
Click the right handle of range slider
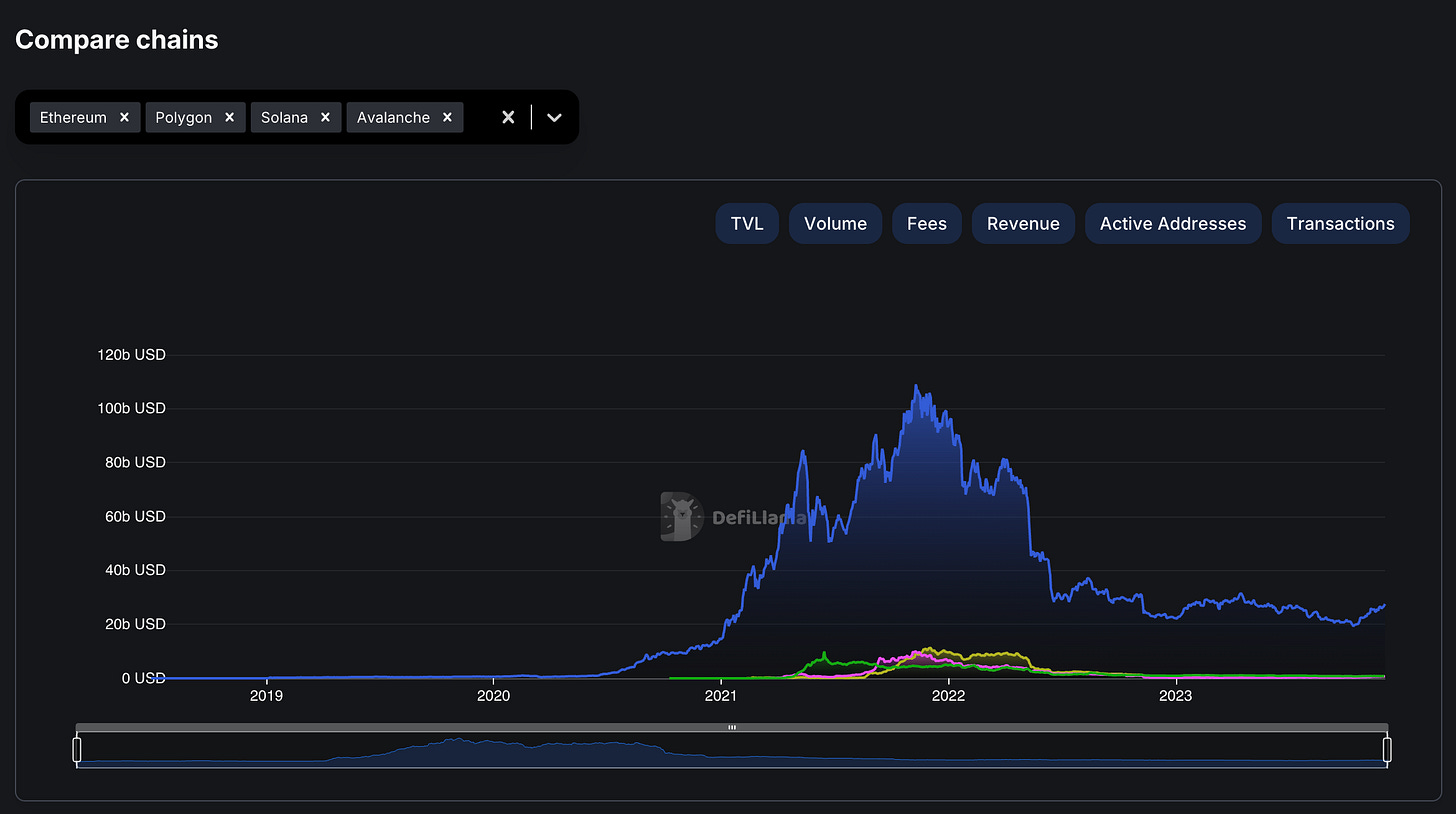pyautogui.click(x=1387, y=750)
